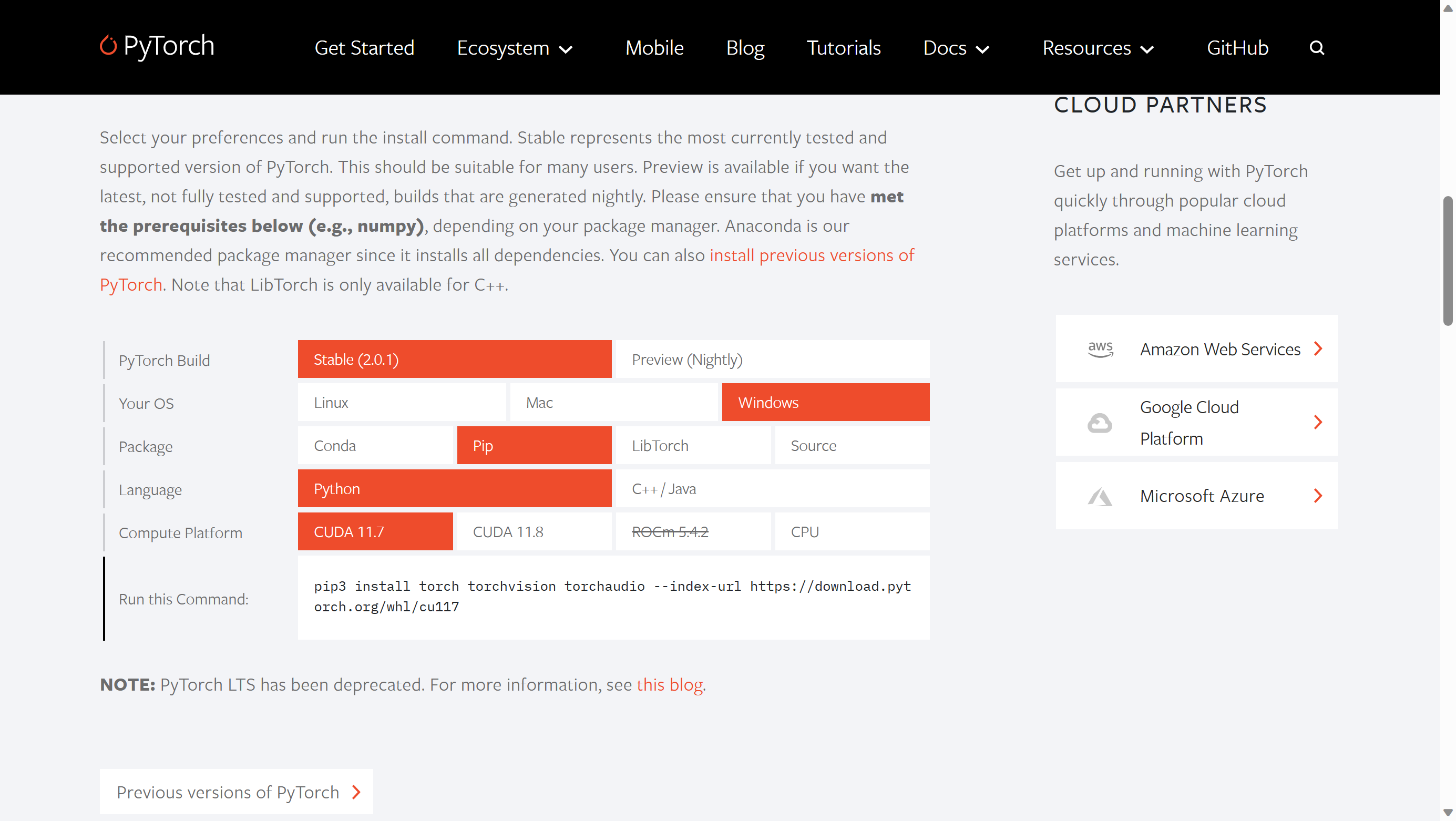Viewport: 1456px width, 821px height.
Task: Expand the Ecosystem dropdown menu
Action: coord(515,48)
